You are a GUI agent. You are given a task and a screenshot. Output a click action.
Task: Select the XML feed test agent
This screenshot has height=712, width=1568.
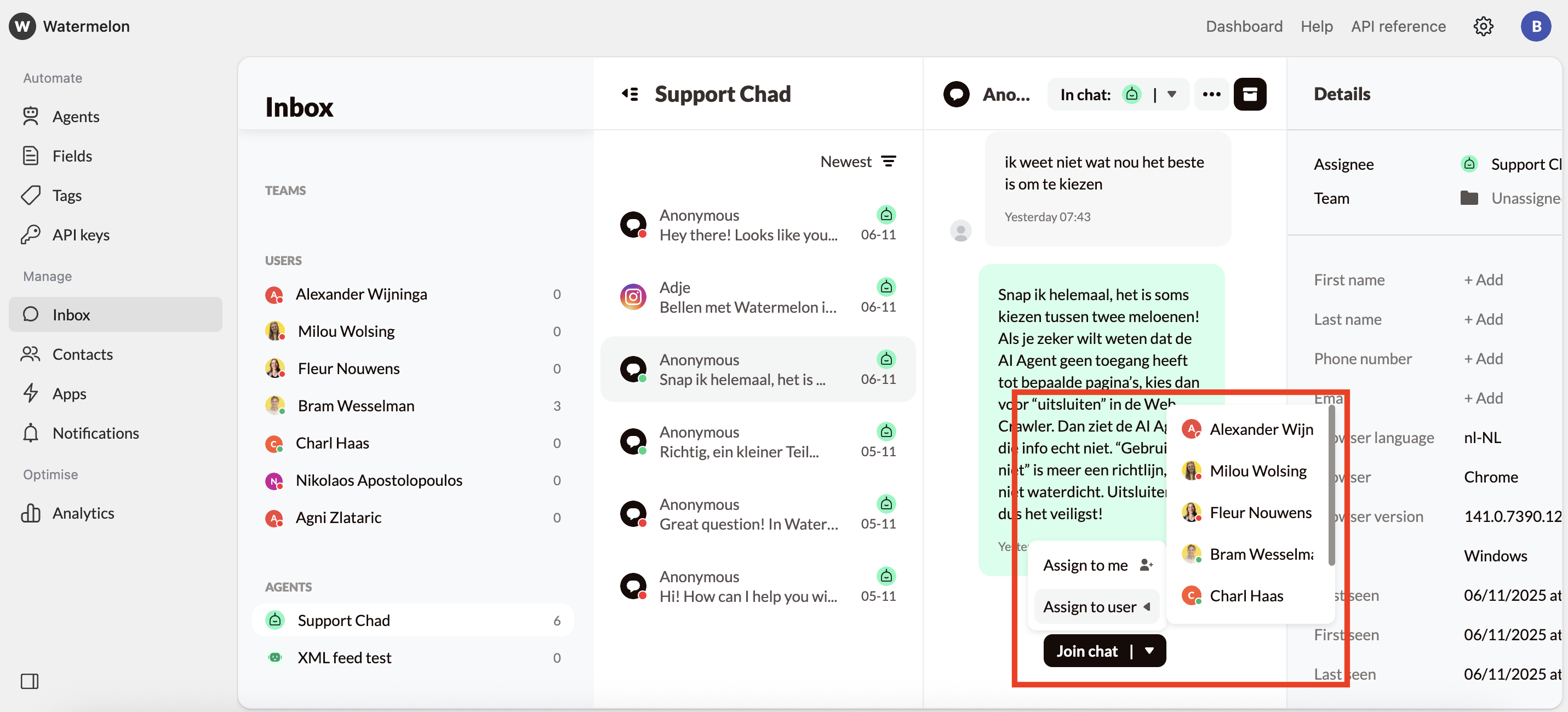coord(344,657)
